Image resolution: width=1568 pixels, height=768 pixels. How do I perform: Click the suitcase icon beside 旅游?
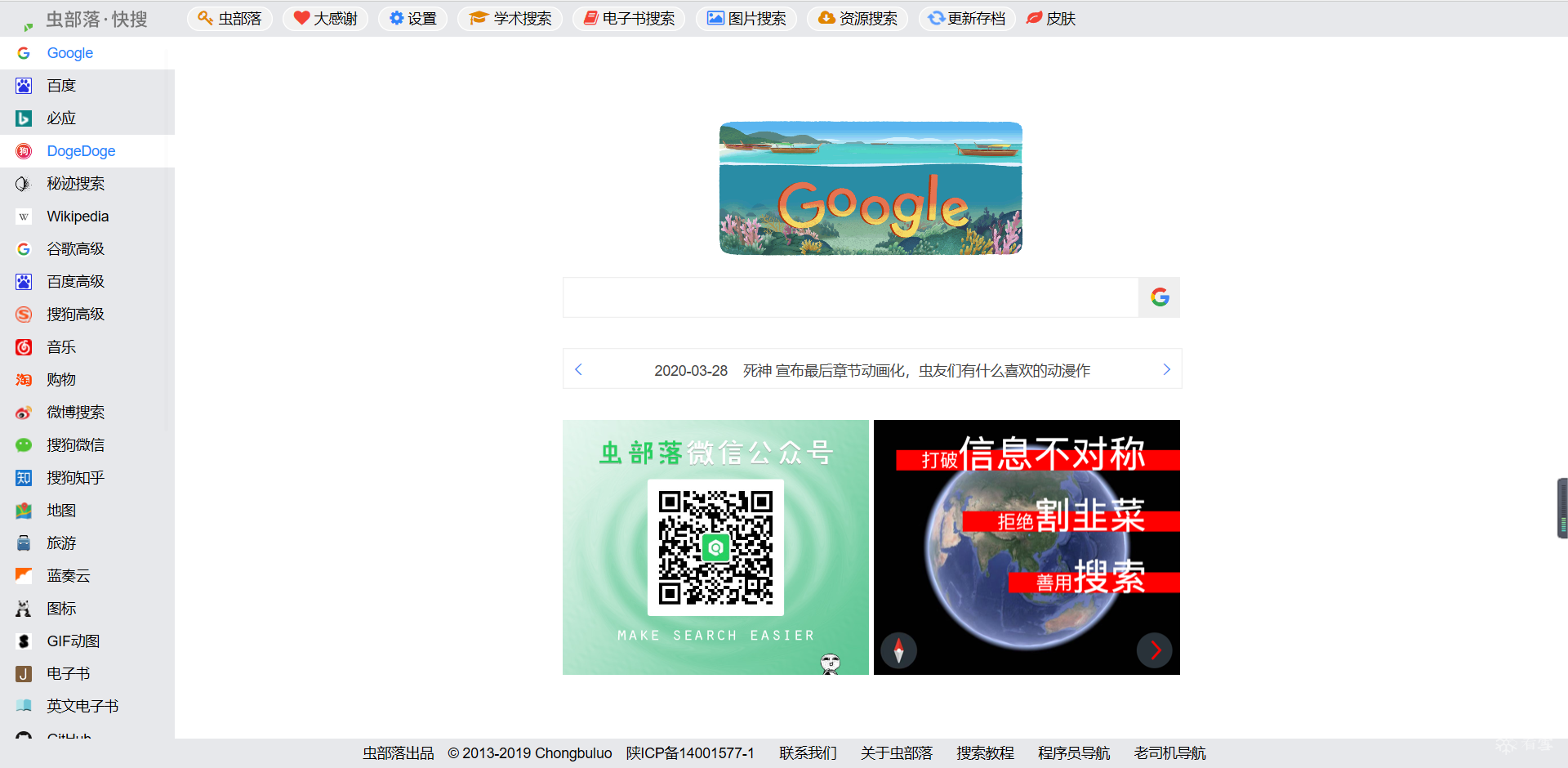(x=24, y=543)
